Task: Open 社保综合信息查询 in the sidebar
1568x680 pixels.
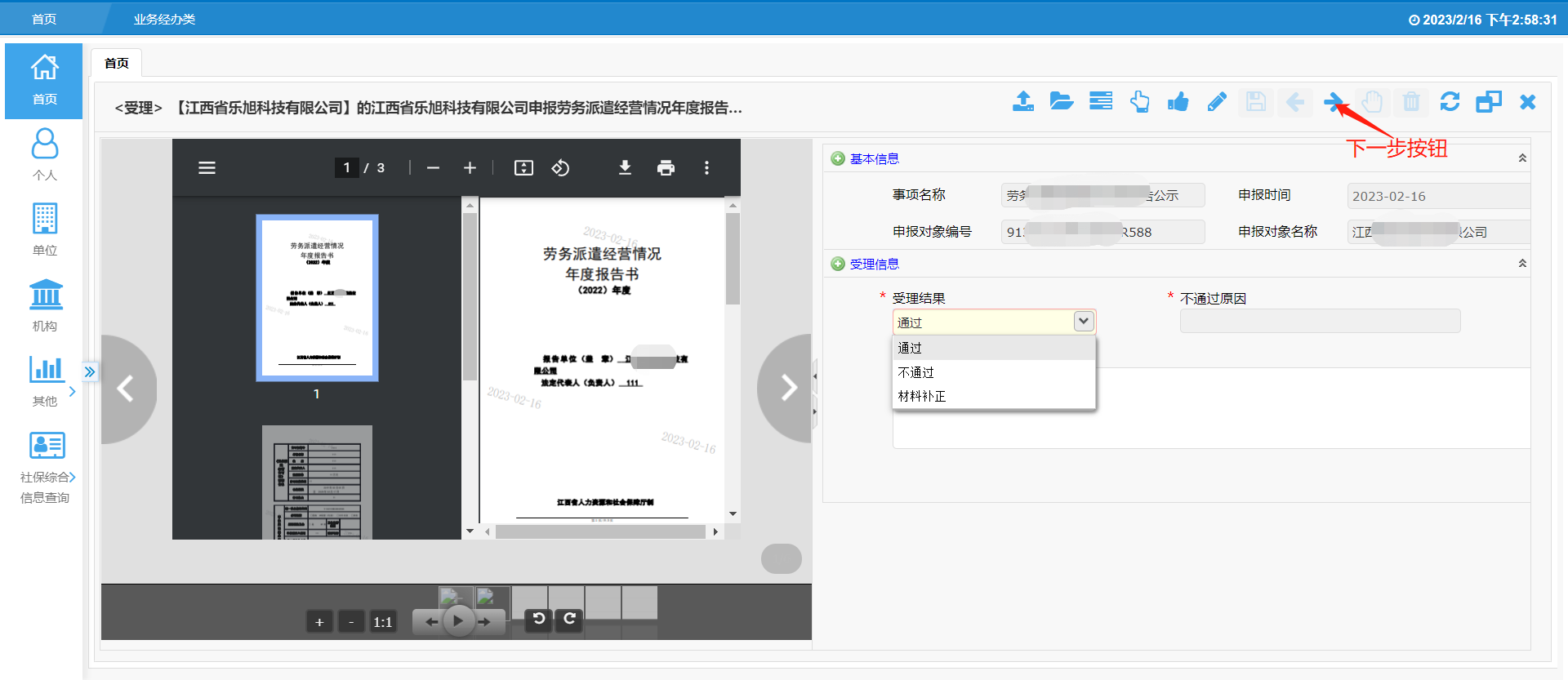Action: tap(47, 468)
